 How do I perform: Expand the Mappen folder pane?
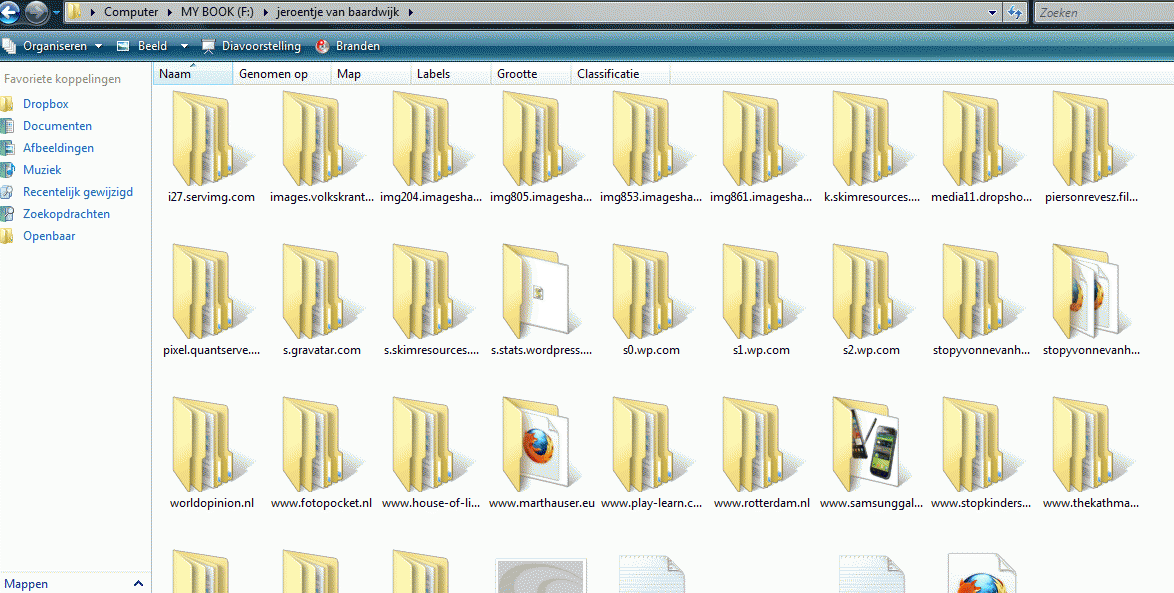(138, 583)
